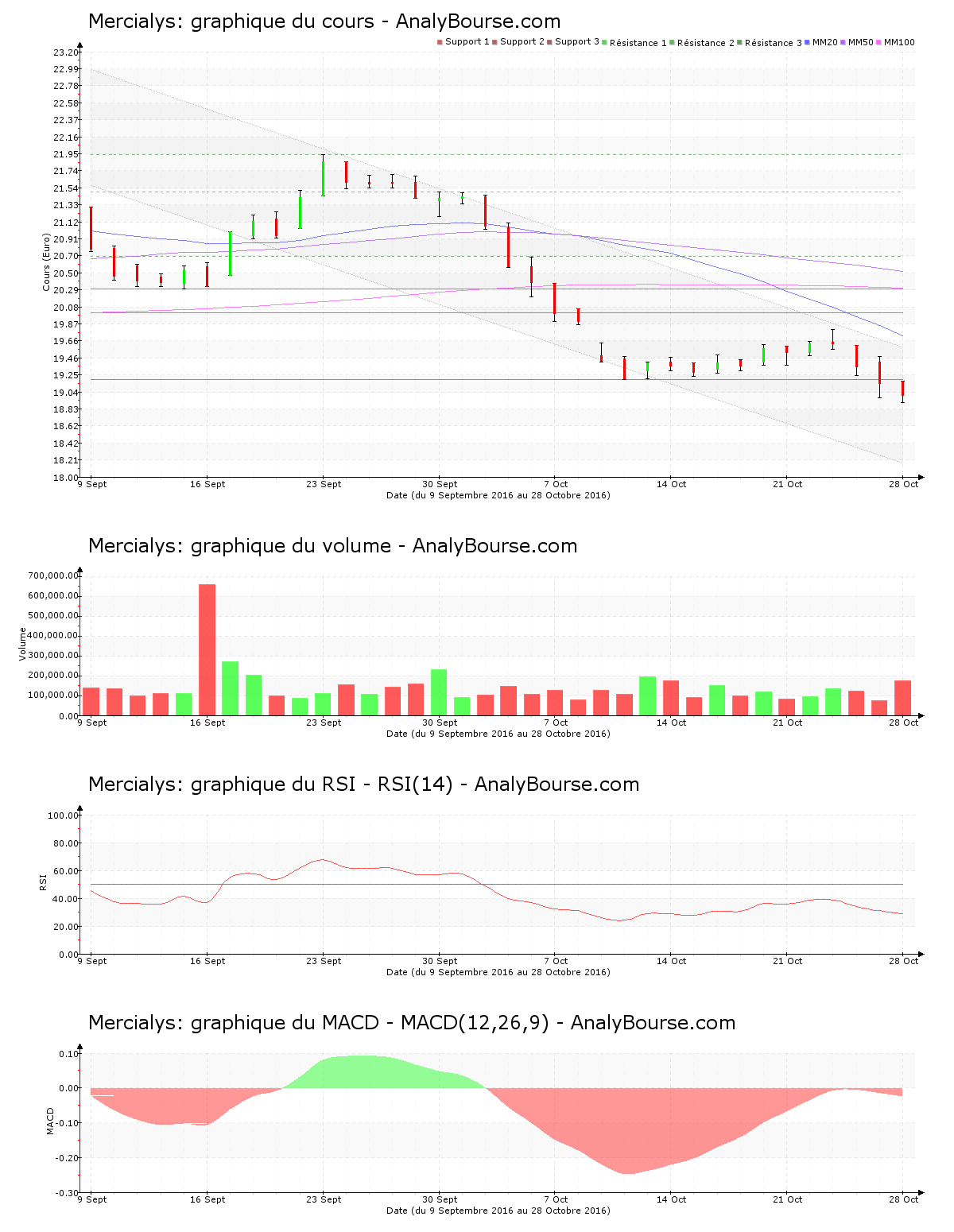
Task: Click the 100.00 value on RSI axis
Action: coord(64,816)
